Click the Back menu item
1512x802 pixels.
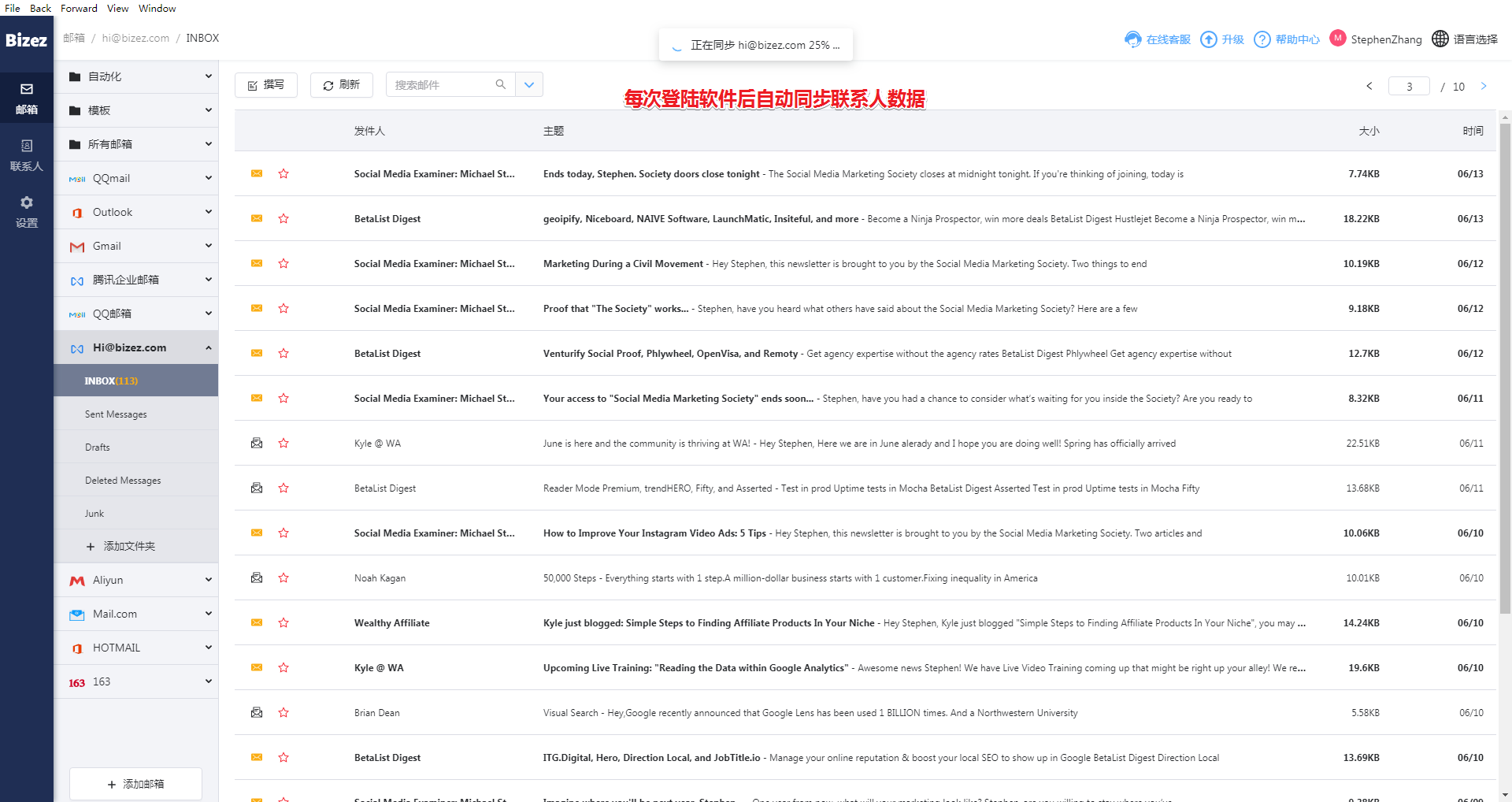[x=41, y=8]
